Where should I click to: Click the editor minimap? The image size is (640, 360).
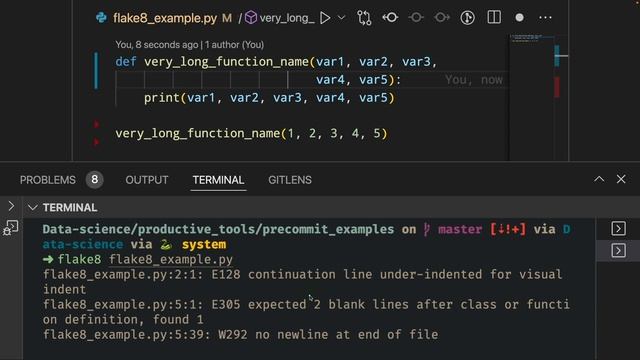[x=531, y=97]
